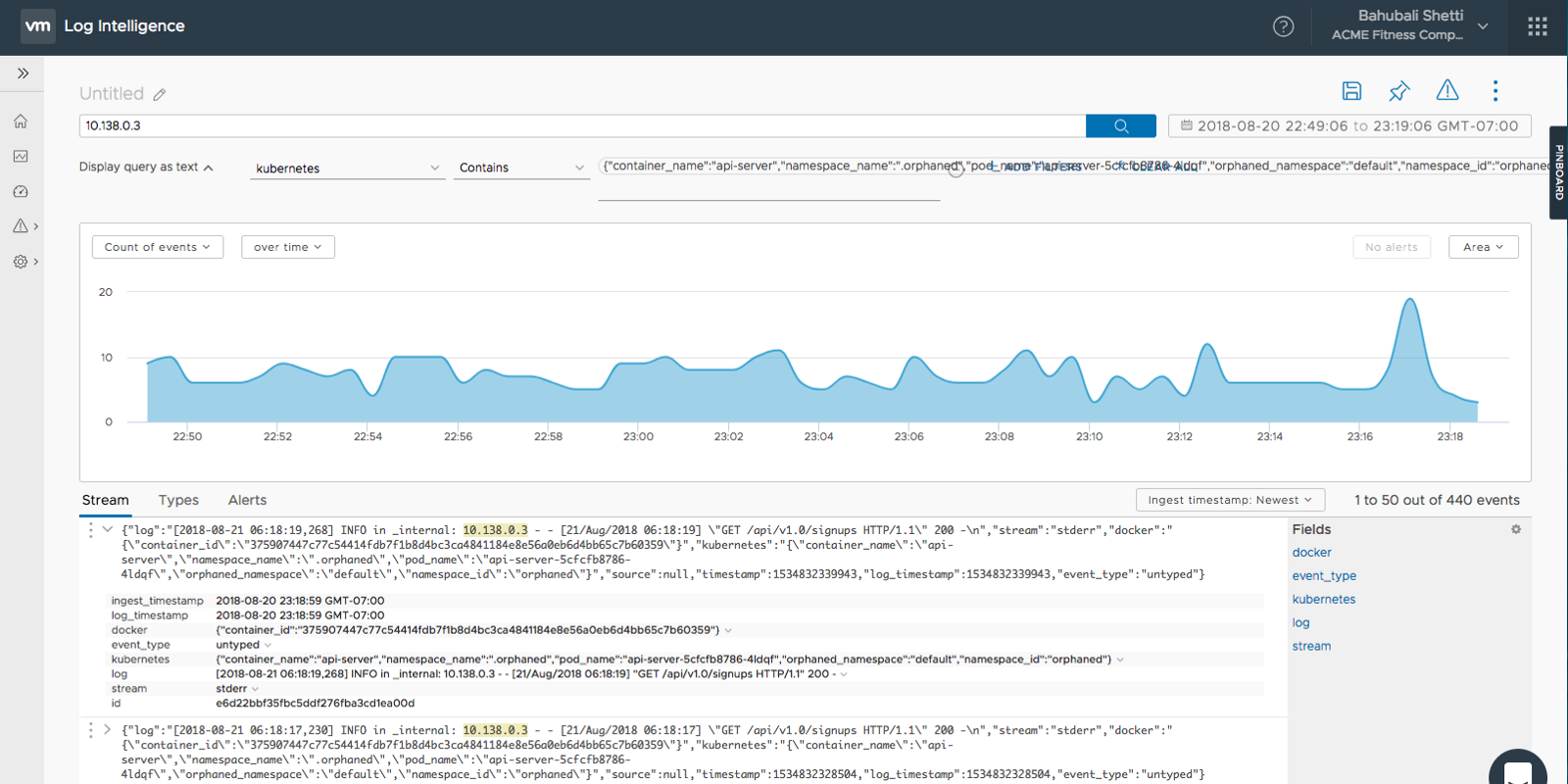Expand the log field value chevron
This screenshot has width=1568, height=784.
[843, 674]
